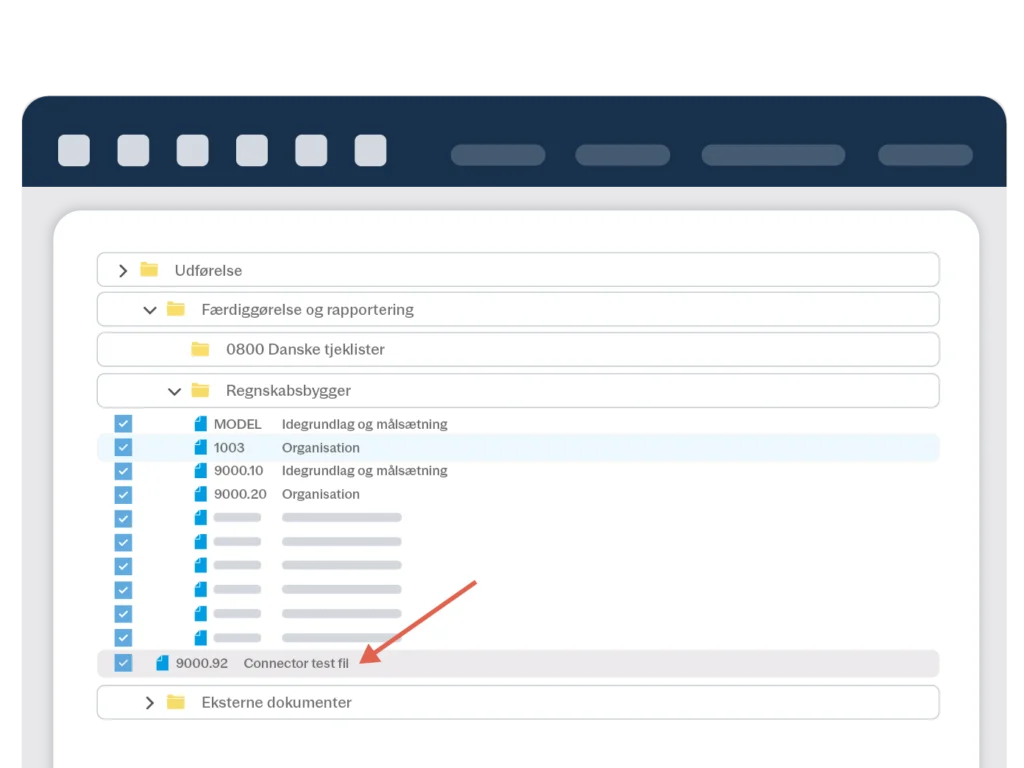Click the file icon for 9000.92
Image resolution: width=1024 pixels, height=768 pixels.
(163, 663)
